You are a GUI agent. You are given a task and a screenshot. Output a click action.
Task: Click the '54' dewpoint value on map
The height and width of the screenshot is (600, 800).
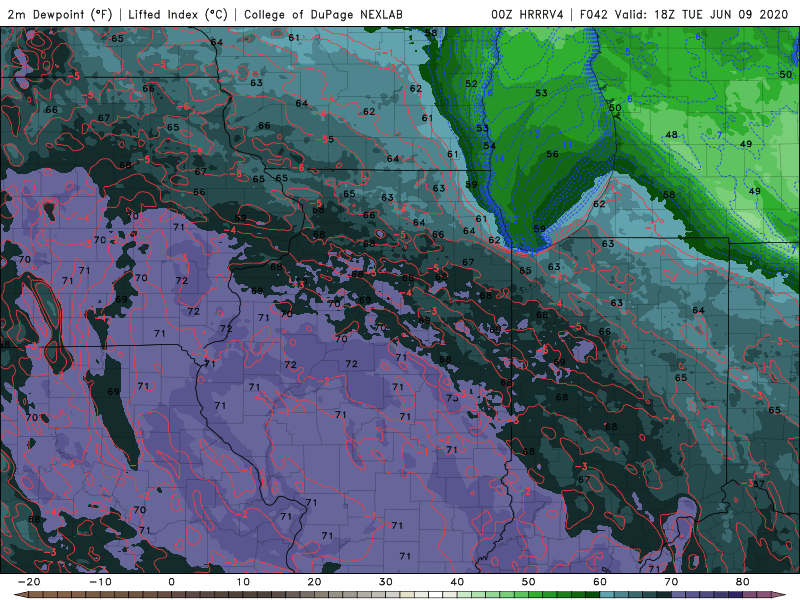point(489,146)
